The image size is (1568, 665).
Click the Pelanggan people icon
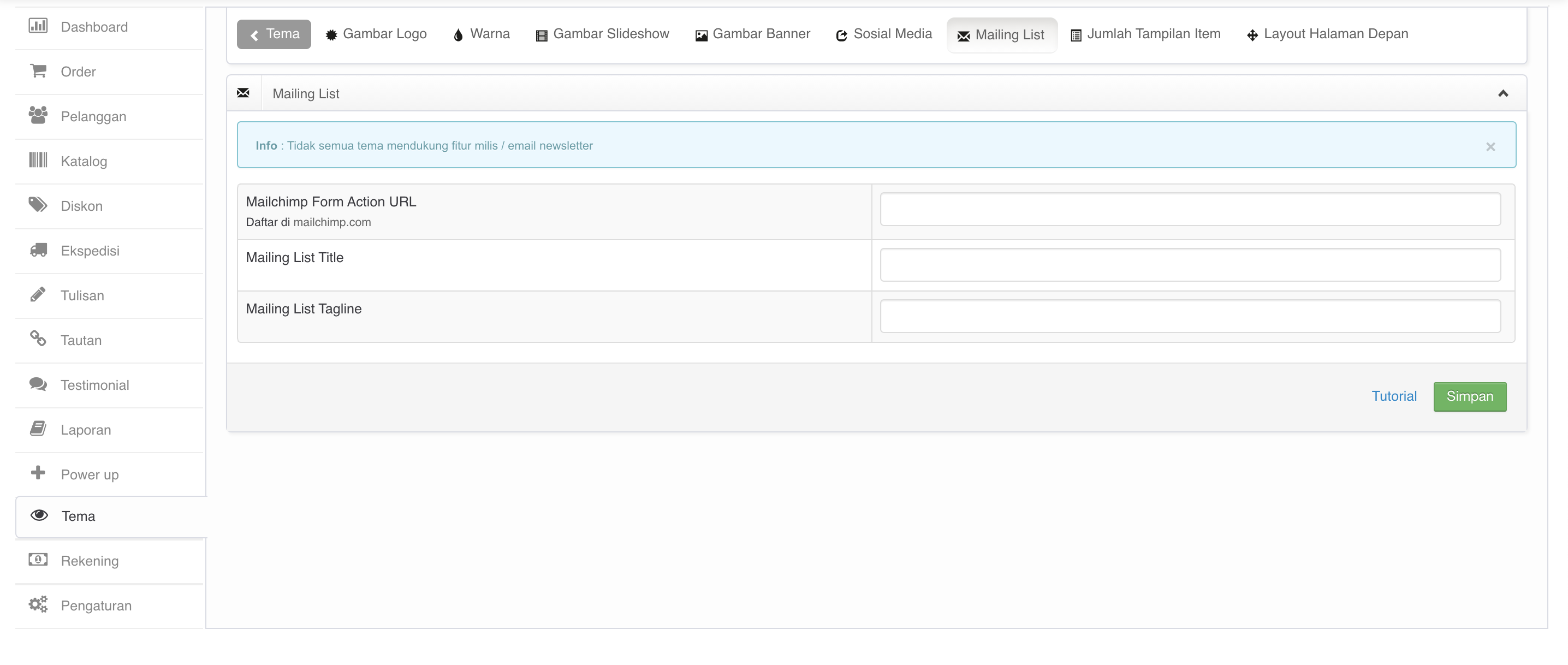coord(38,115)
